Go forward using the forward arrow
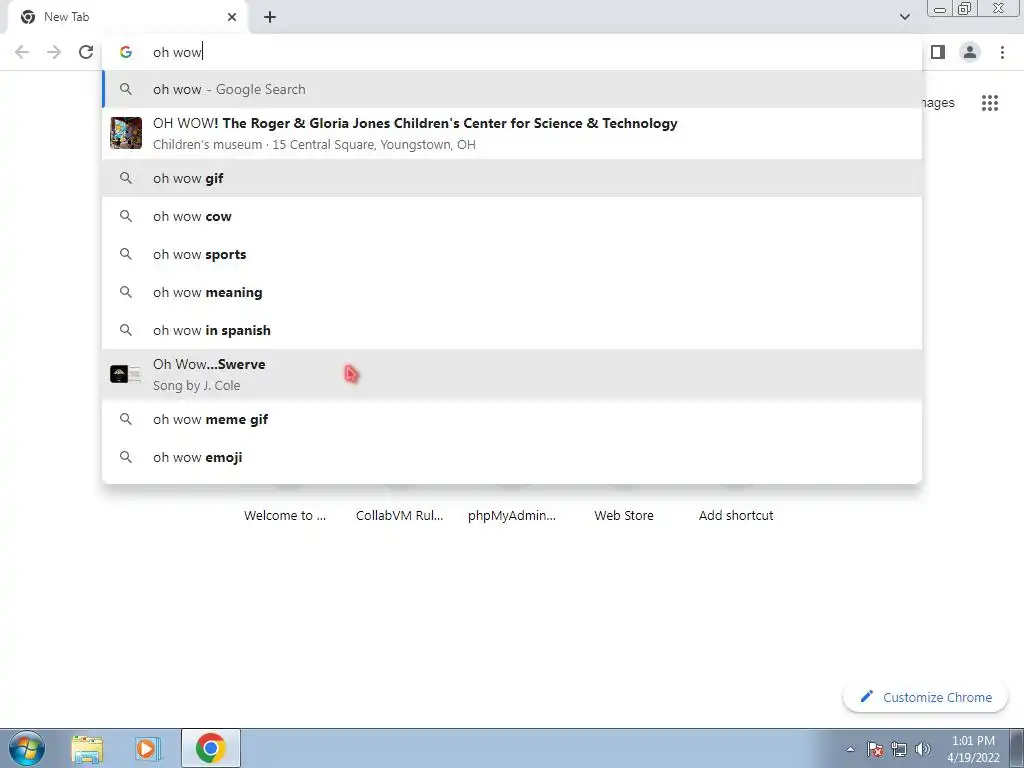The image size is (1024, 768). [54, 52]
